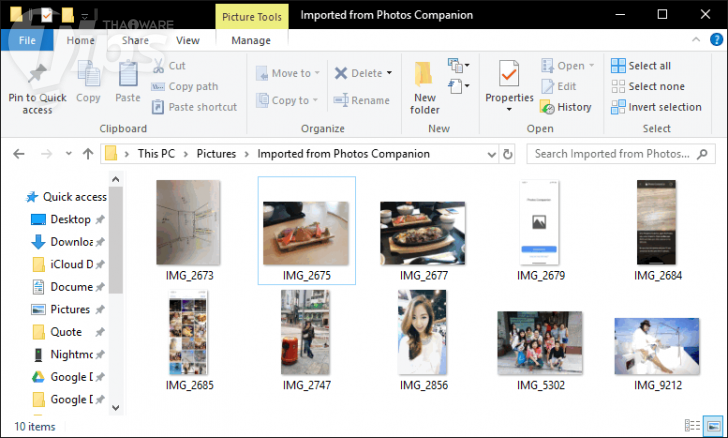The width and height of the screenshot is (728, 438).
Task: Click Select all
Action: (641, 65)
